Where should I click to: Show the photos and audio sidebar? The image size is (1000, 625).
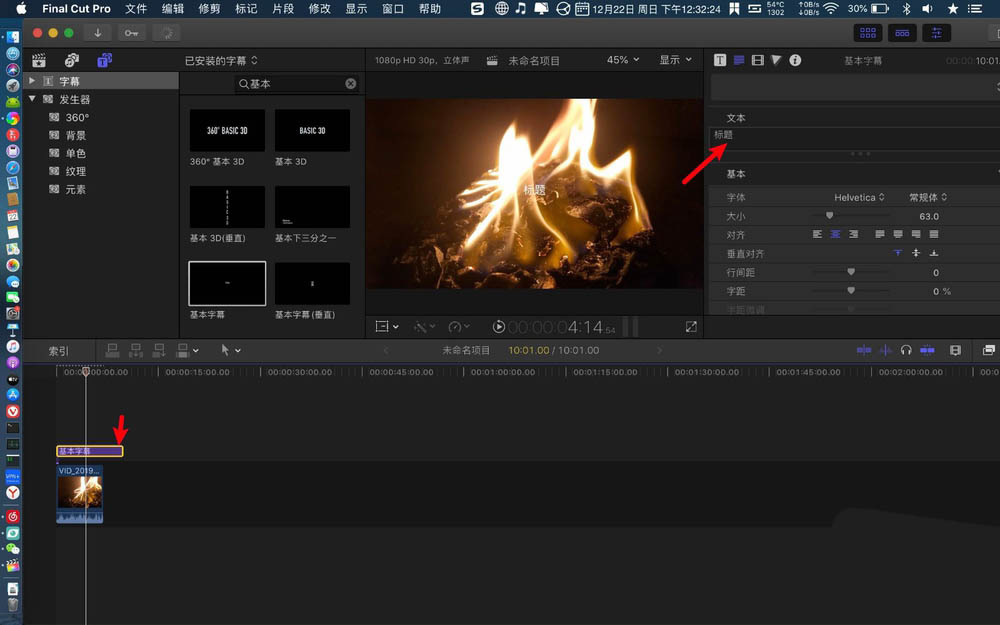(71, 61)
